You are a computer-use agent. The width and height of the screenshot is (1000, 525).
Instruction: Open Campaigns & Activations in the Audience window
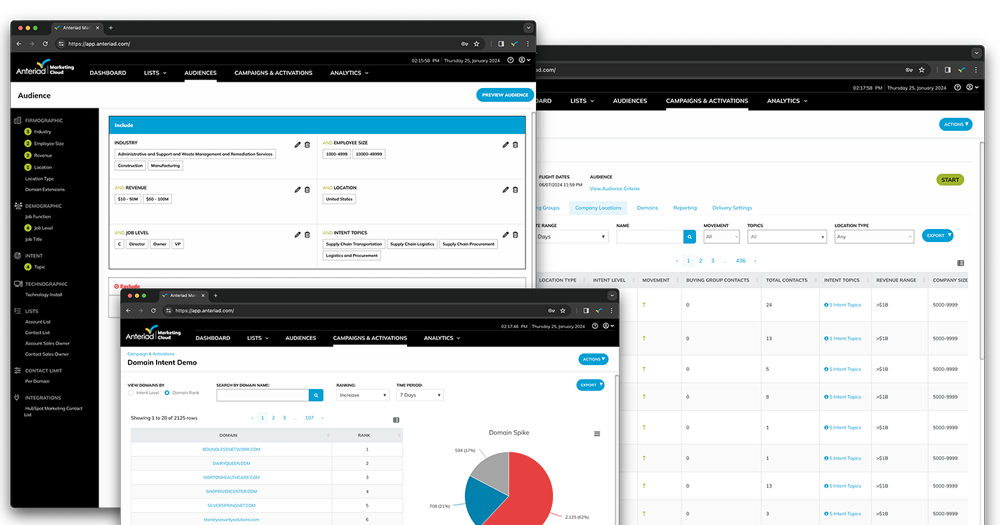[x=273, y=73]
